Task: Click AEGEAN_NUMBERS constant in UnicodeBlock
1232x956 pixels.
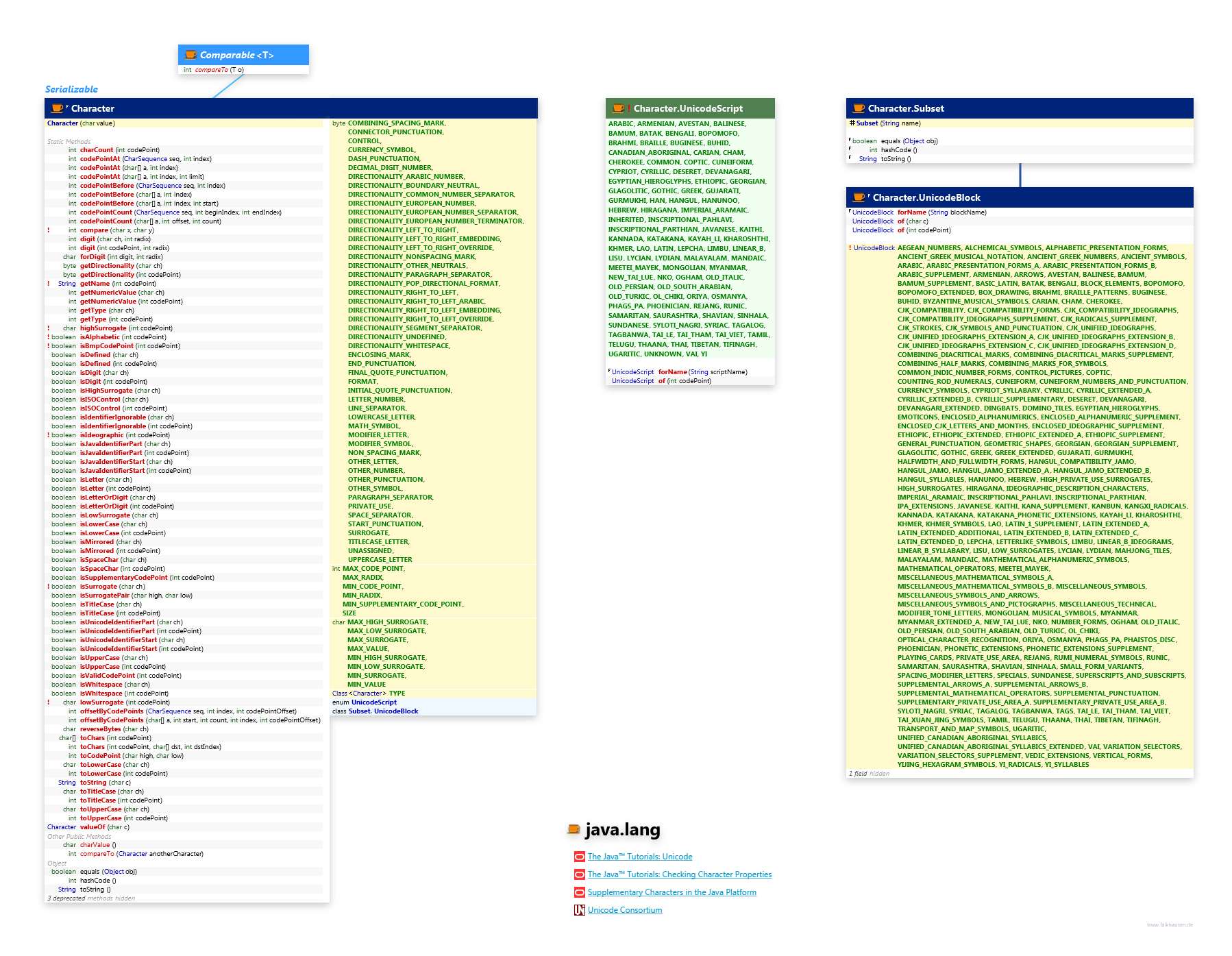Action: [929, 248]
